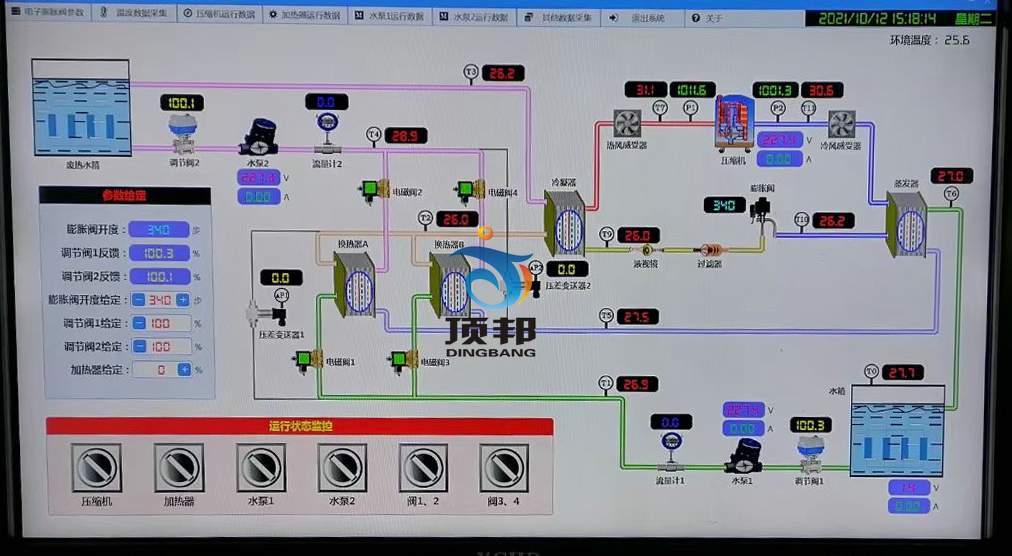Click the 压缩机 compressor icon in diagram
Image resolution: width=1012 pixels, height=556 pixels.
click(x=737, y=125)
